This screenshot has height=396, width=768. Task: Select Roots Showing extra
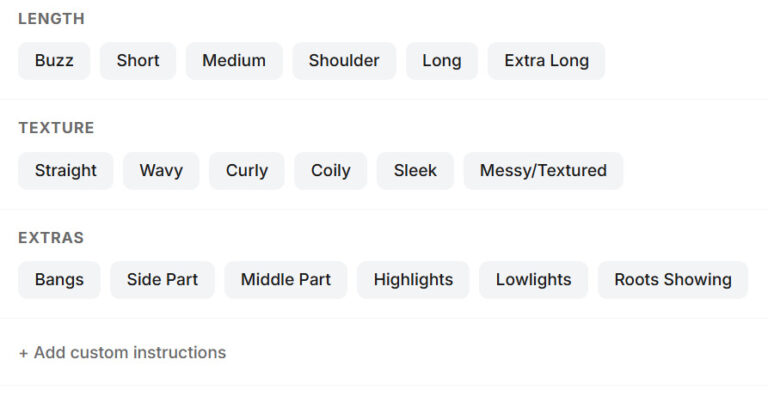(x=673, y=280)
